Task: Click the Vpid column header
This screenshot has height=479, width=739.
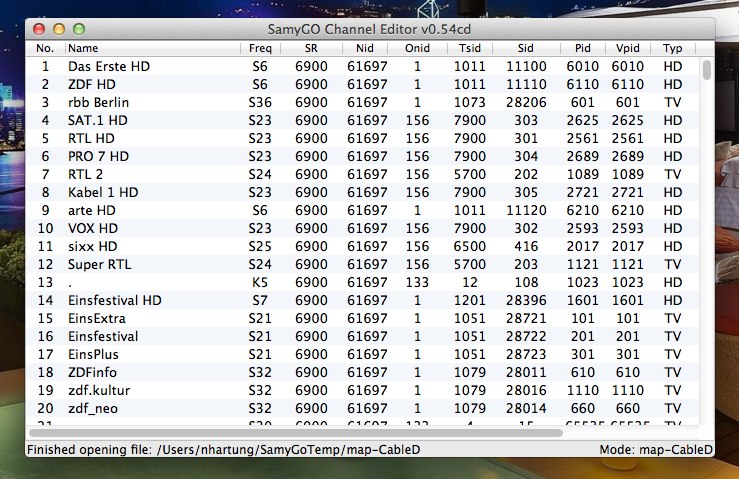Action: pyautogui.click(x=628, y=48)
